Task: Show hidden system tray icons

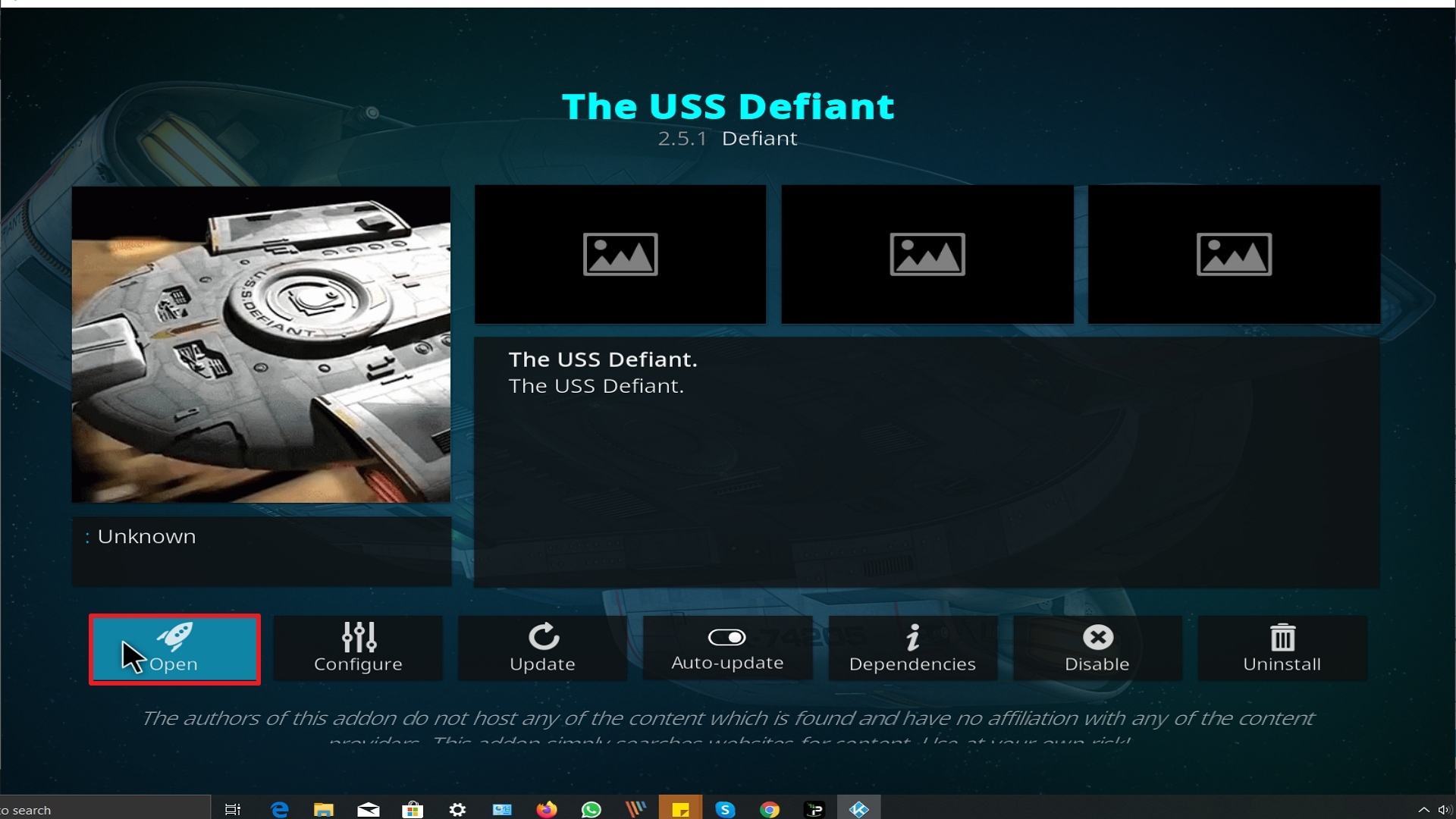Action: pos(1423,810)
